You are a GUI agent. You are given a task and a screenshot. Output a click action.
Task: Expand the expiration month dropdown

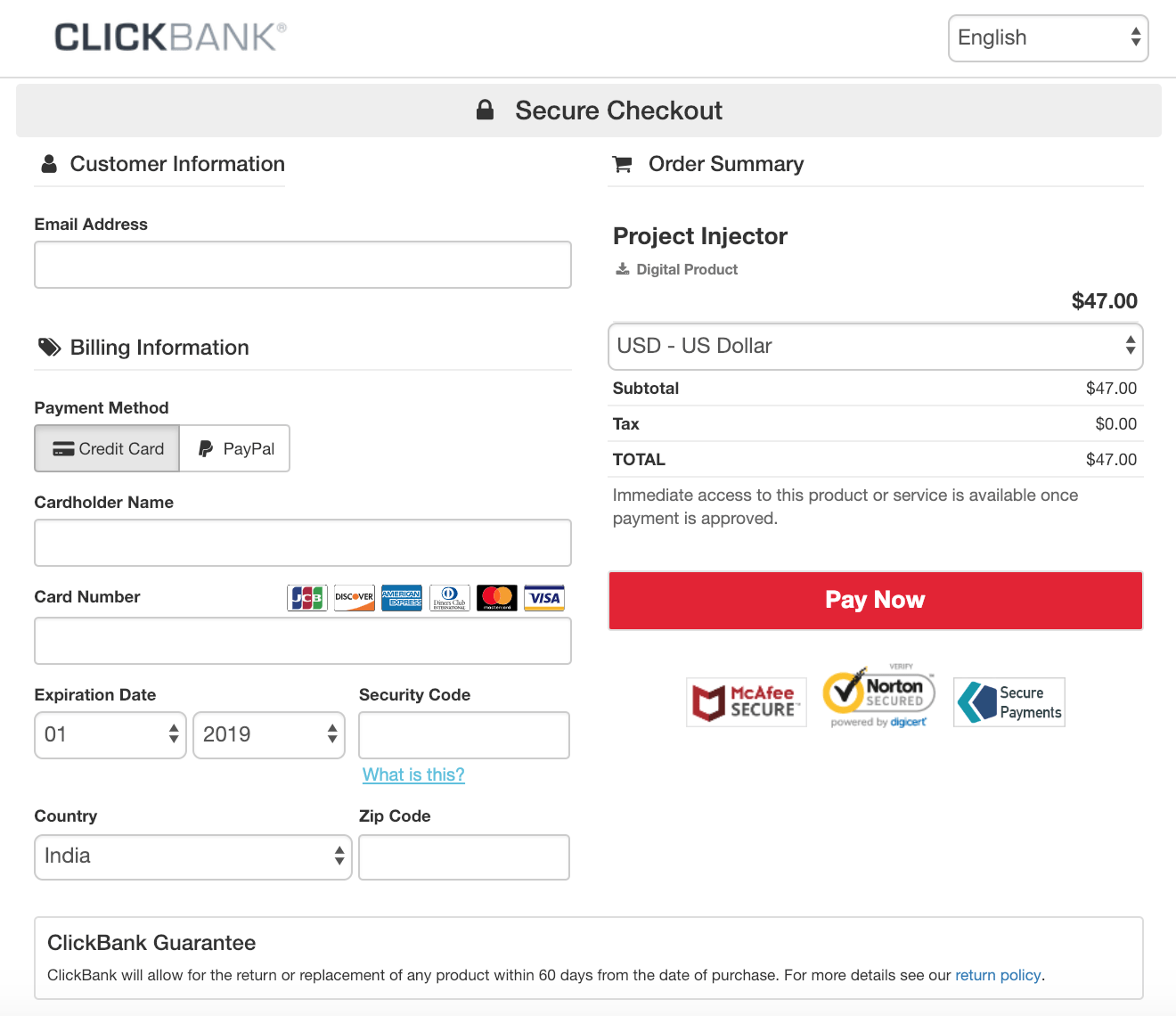point(110,735)
